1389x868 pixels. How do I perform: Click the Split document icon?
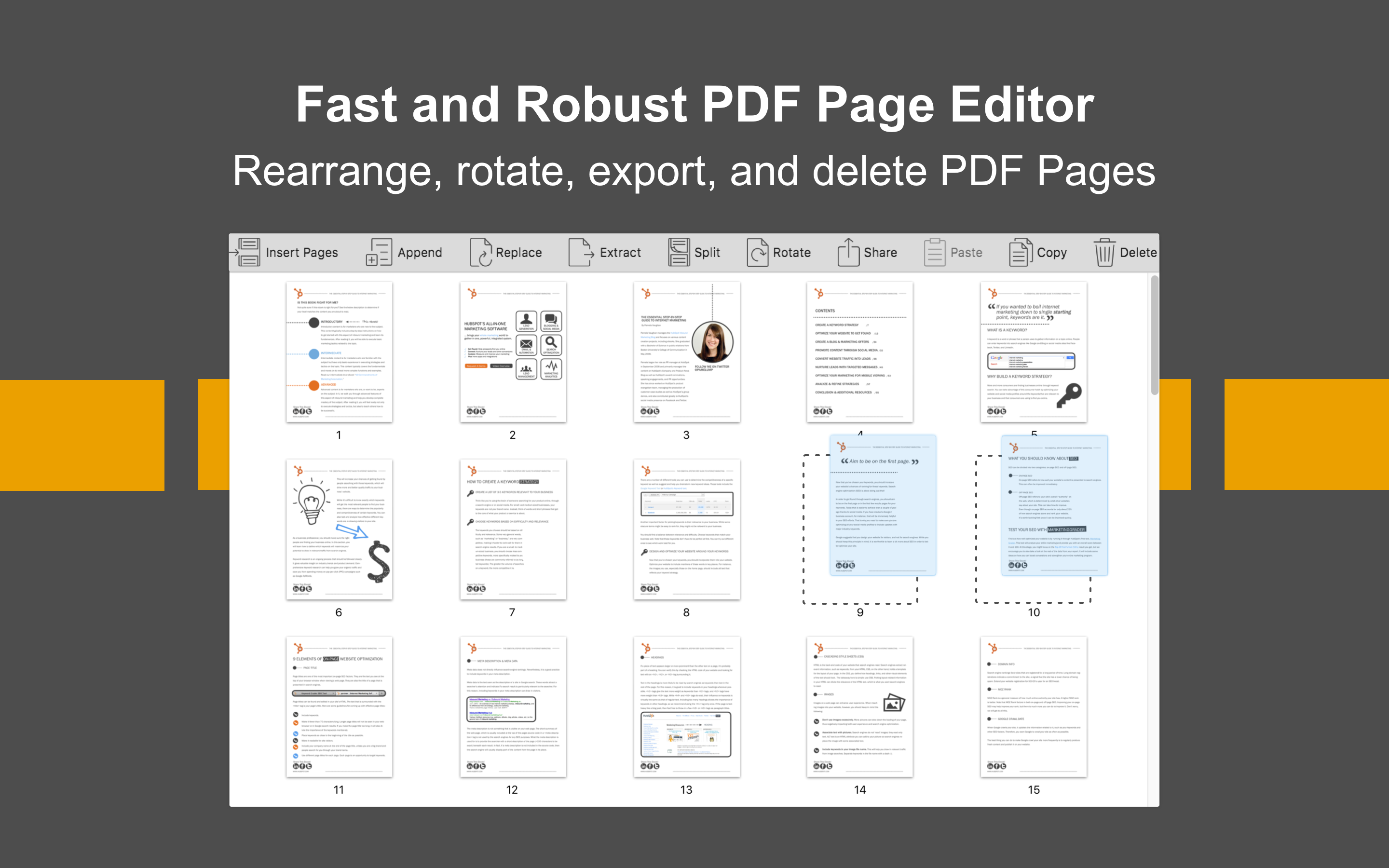tap(694, 252)
